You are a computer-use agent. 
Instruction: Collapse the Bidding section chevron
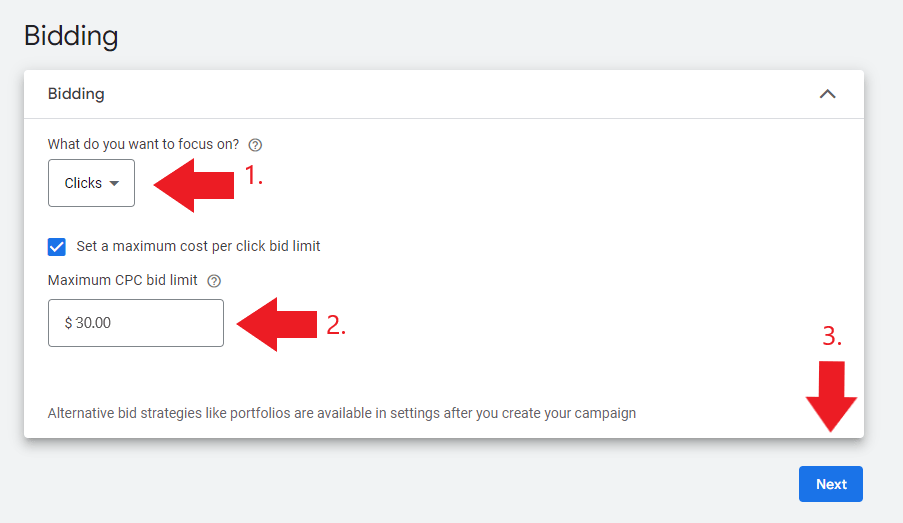point(827,94)
